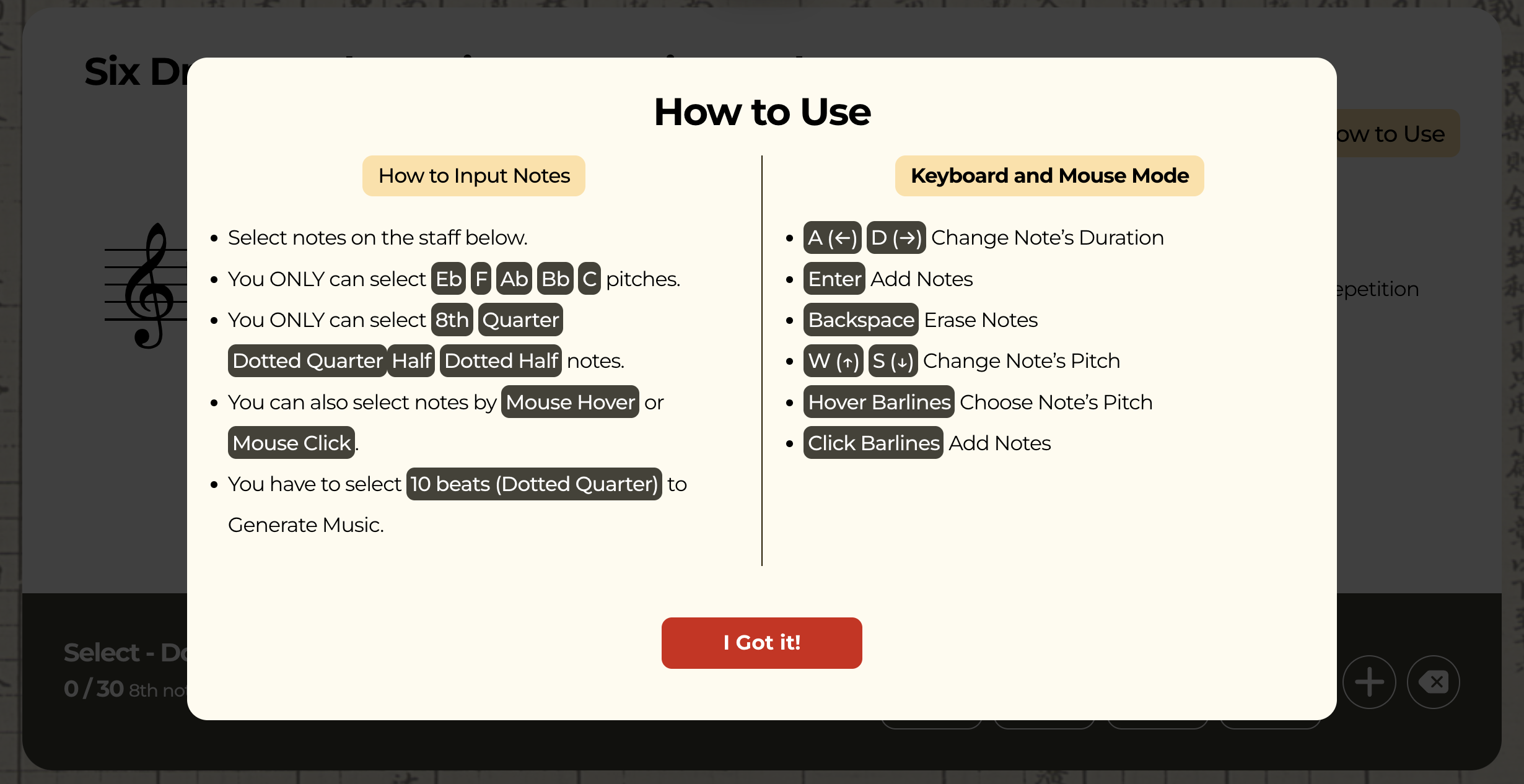1524x784 pixels.
Task: Click the Eb pitch tag
Action: [449, 279]
